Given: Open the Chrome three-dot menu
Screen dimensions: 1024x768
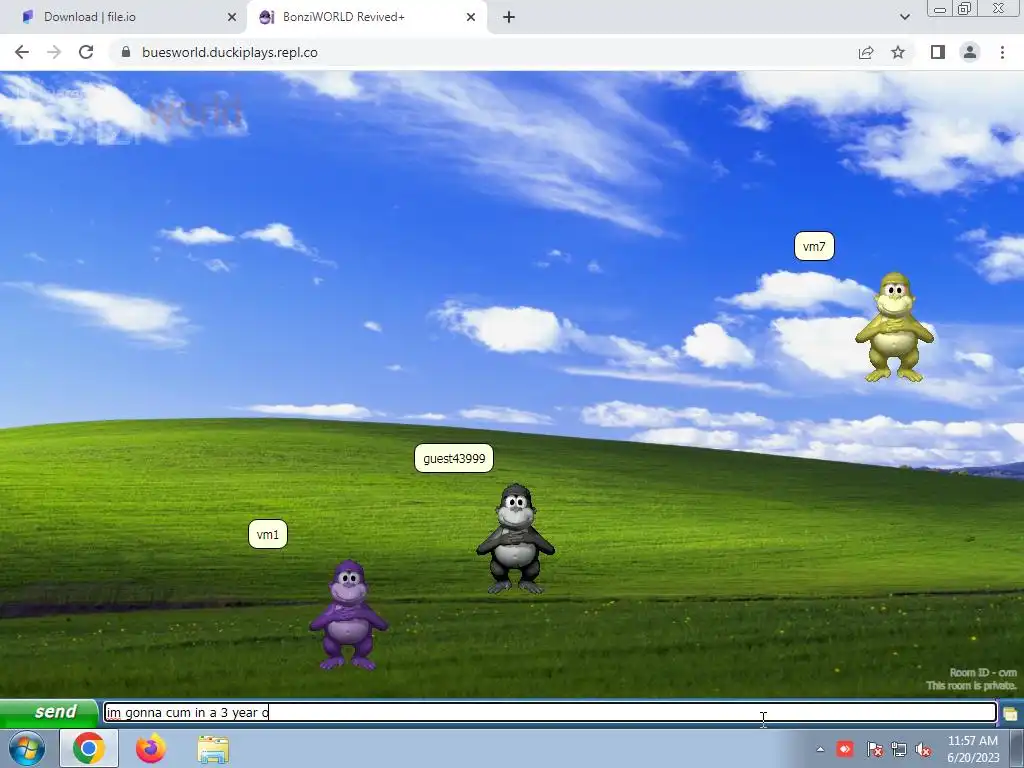Looking at the screenshot, I should tap(1002, 52).
